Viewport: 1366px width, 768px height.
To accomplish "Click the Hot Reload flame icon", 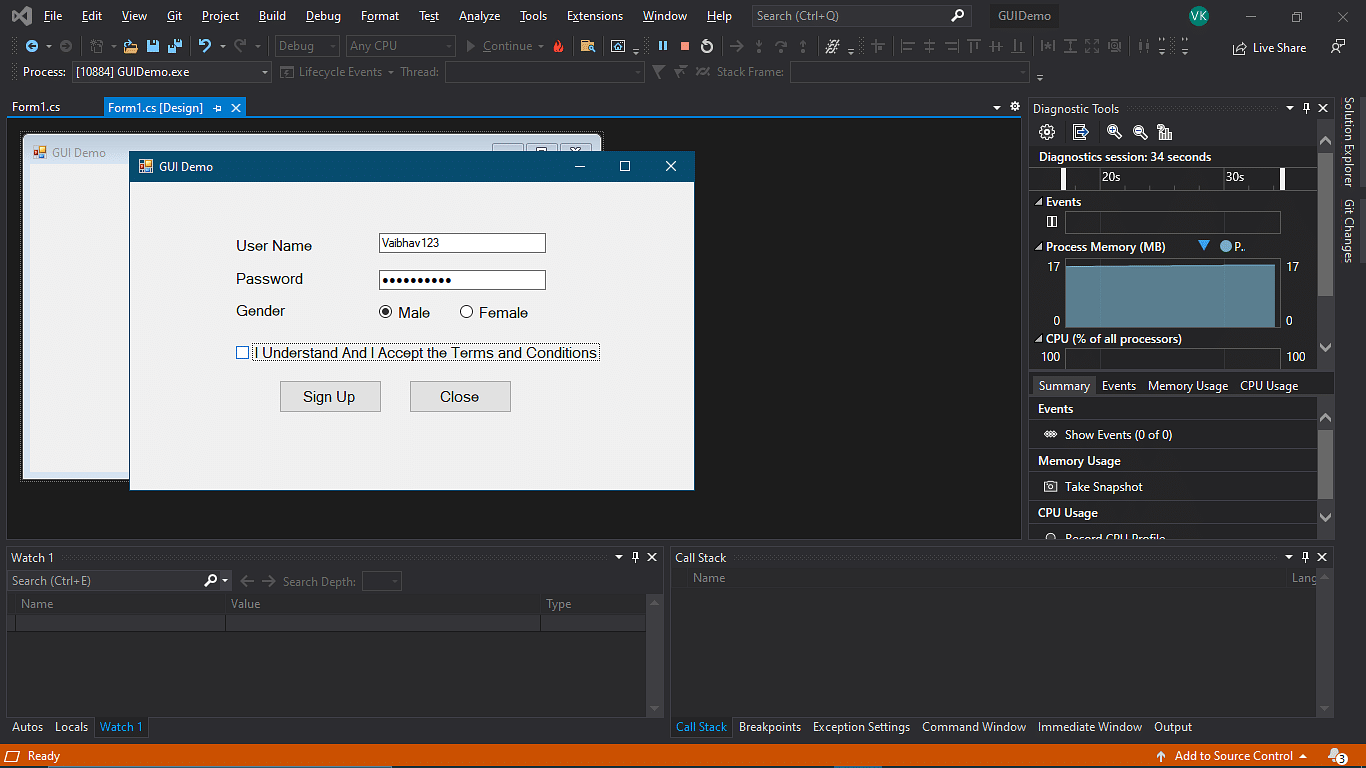I will pyautogui.click(x=558, y=46).
